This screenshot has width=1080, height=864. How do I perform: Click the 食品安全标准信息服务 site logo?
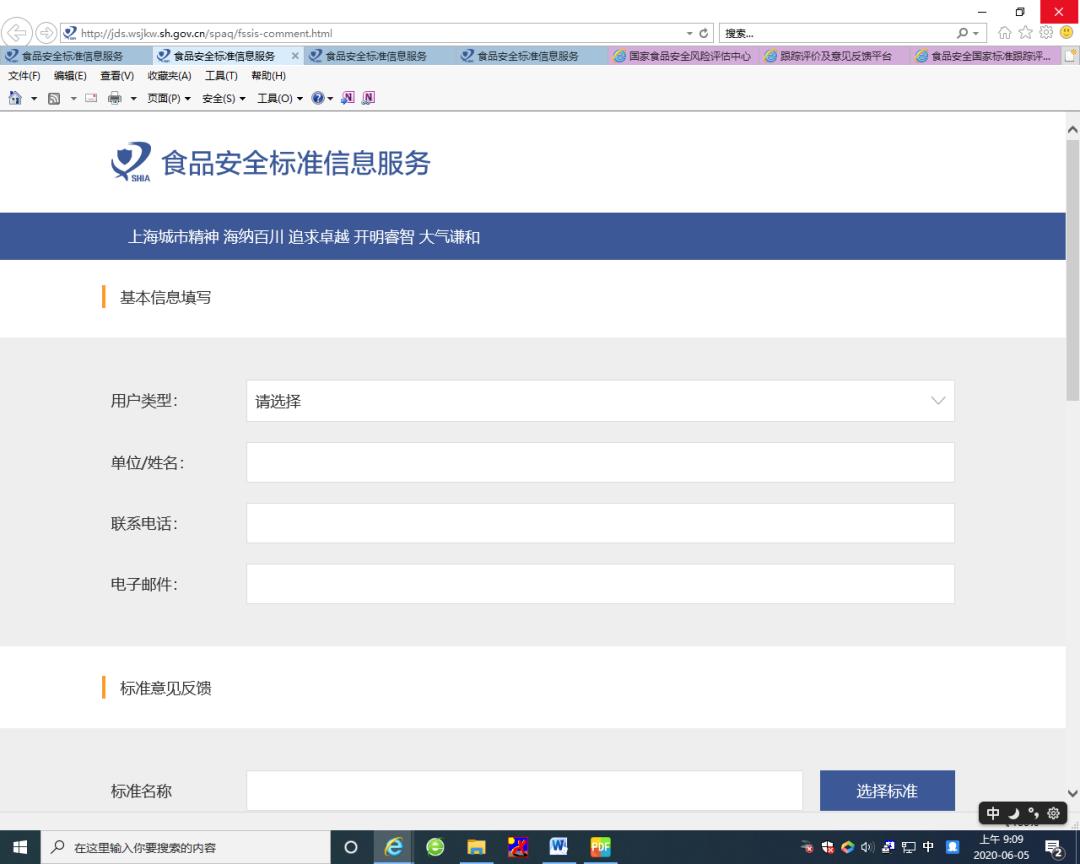271,163
